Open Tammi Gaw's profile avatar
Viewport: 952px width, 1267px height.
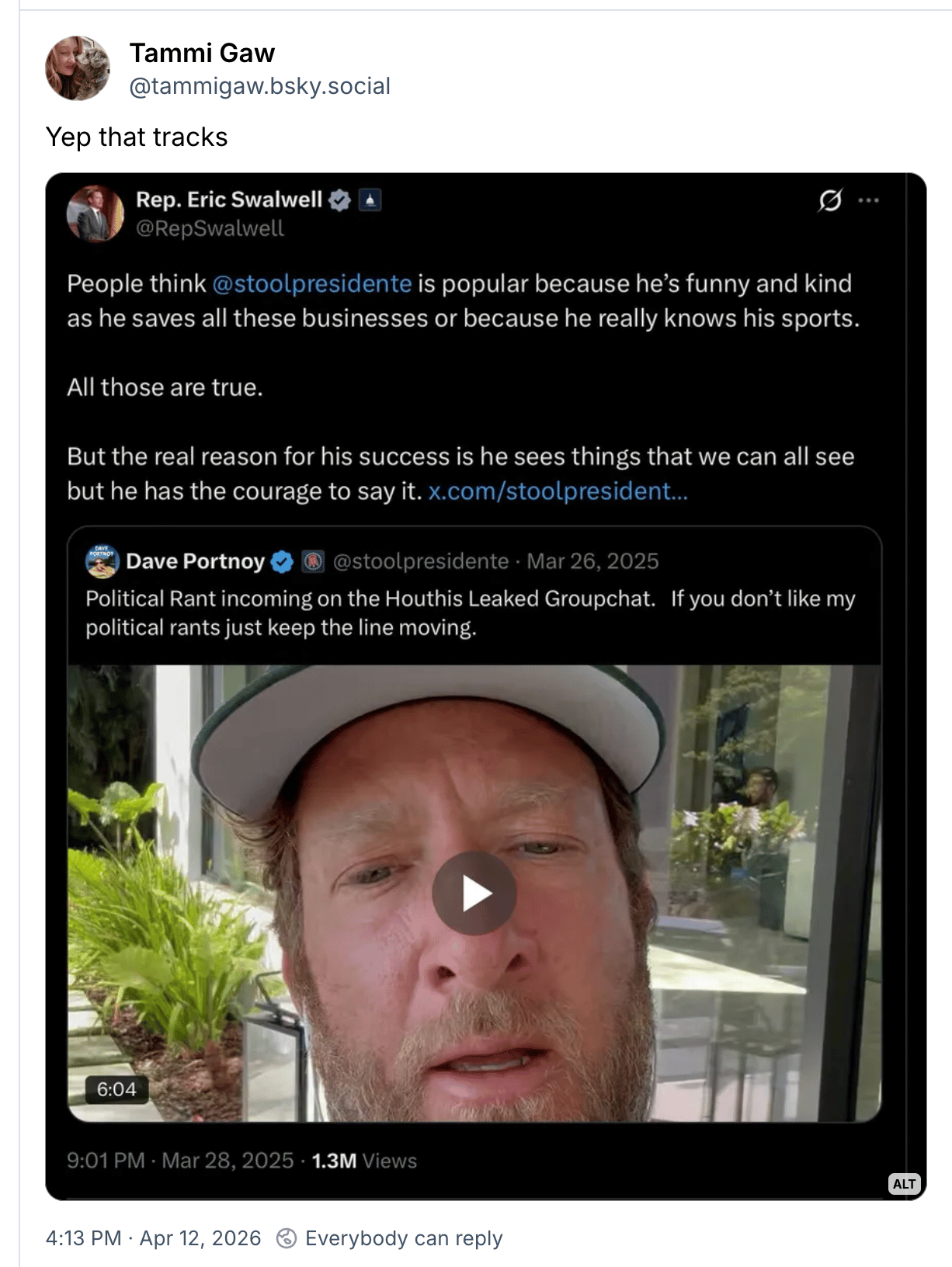tap(78, 68)
